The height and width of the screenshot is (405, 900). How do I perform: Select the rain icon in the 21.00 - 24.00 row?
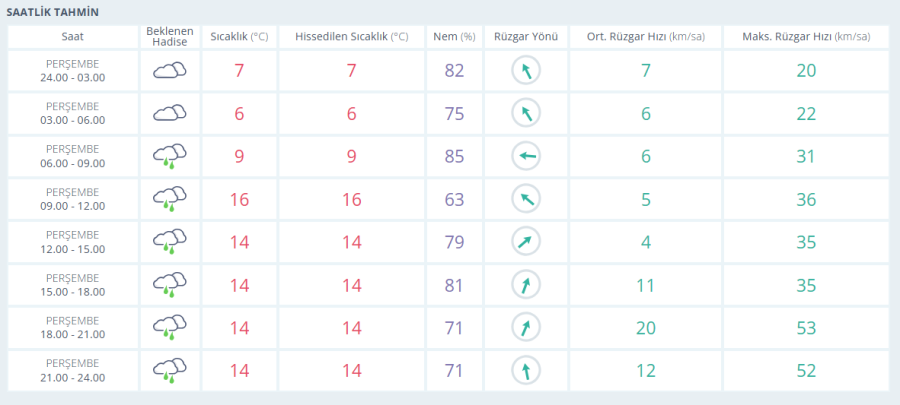(x=170, y=372)
